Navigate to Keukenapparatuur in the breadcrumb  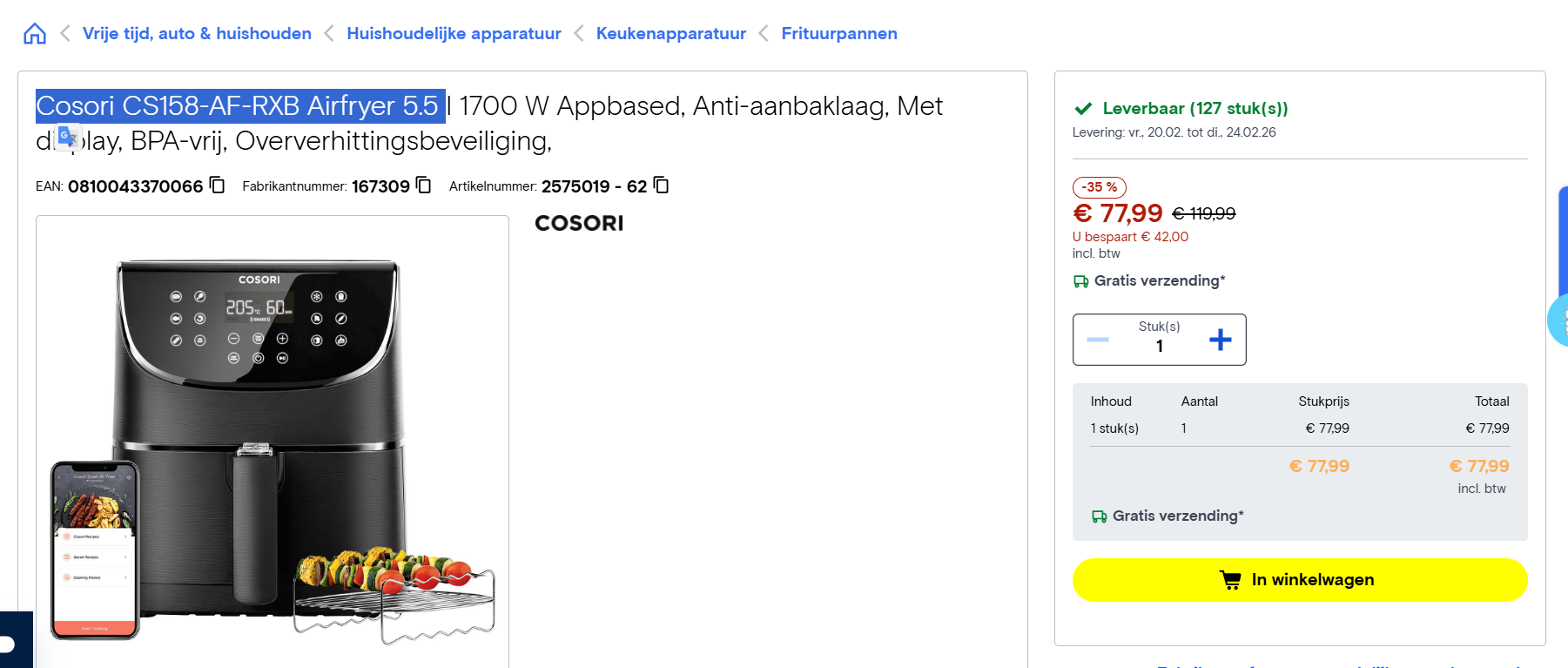[670, 33]
